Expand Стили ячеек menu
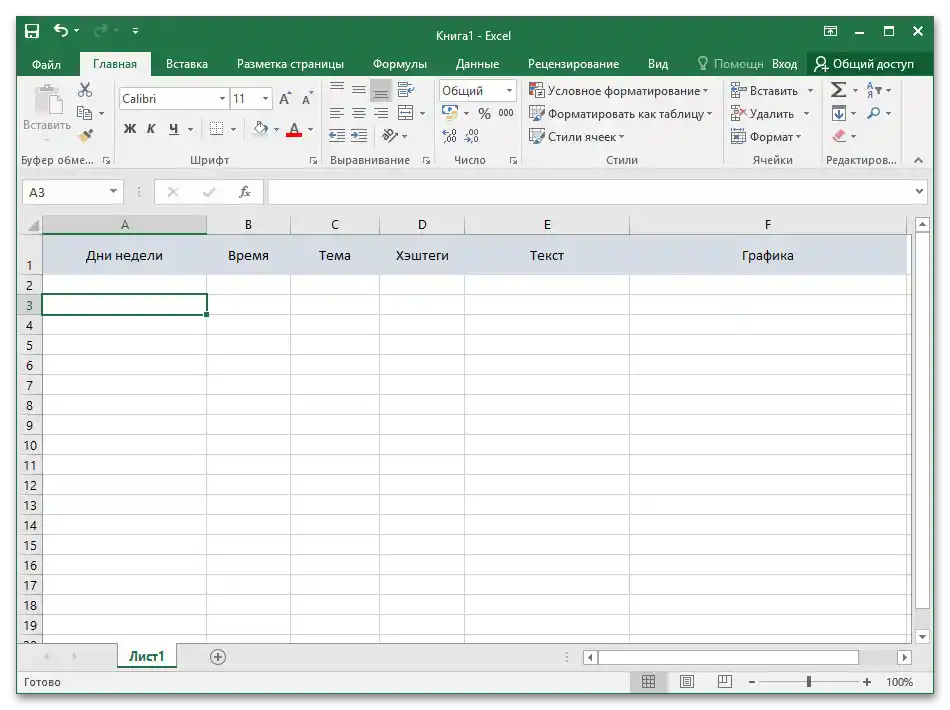The height and width of the screenshot is (710, 950). pyautogui.click(x=576, y=136)
